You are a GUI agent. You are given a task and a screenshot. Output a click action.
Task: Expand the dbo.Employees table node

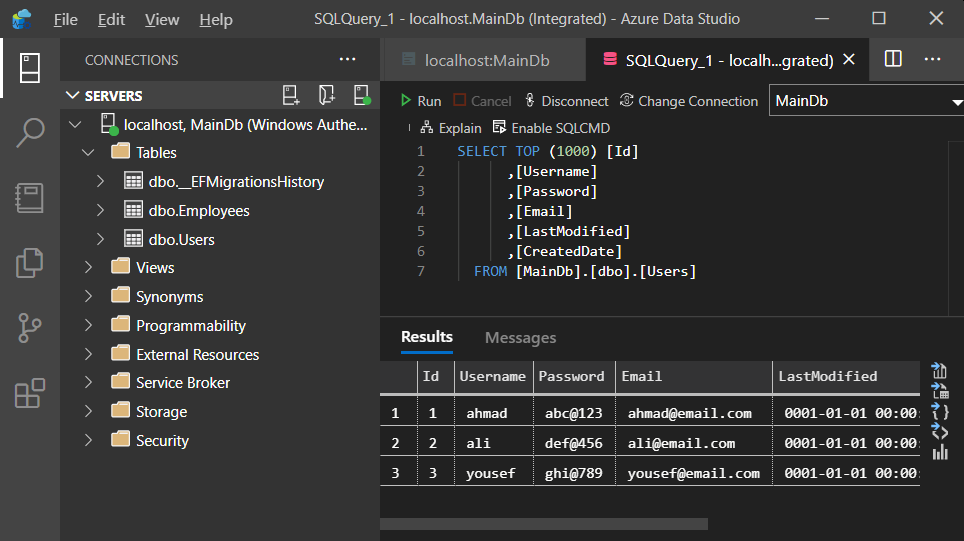point(101,210)
